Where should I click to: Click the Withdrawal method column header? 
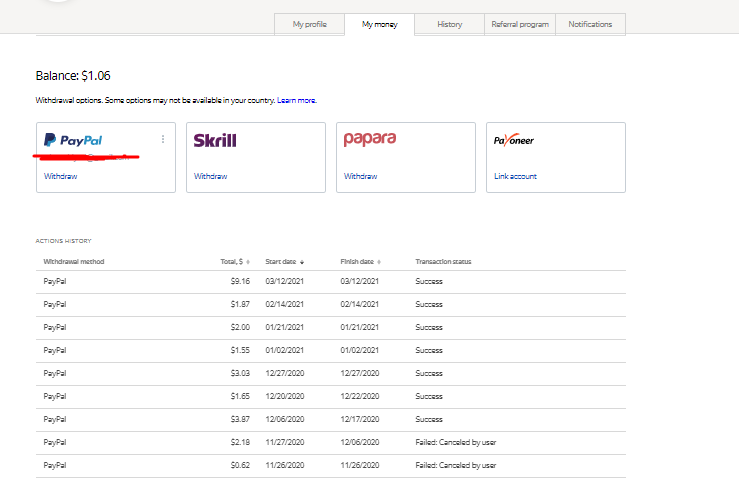74,262
